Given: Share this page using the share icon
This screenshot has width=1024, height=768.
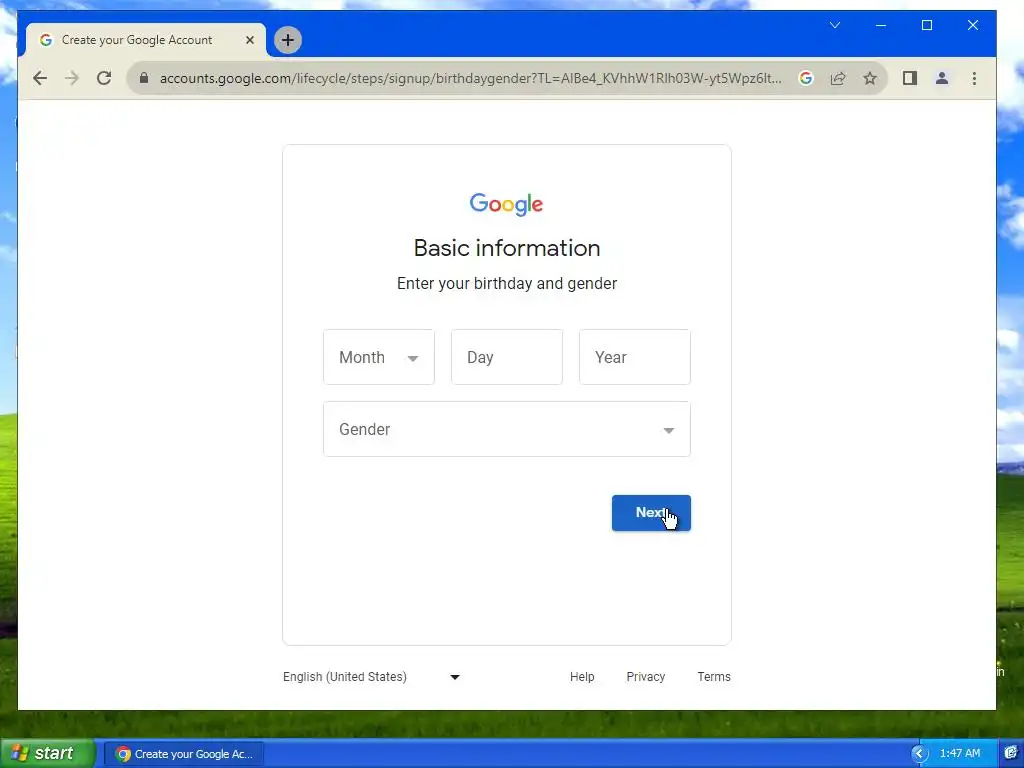Looking at the screenshot, I should 838,78.
